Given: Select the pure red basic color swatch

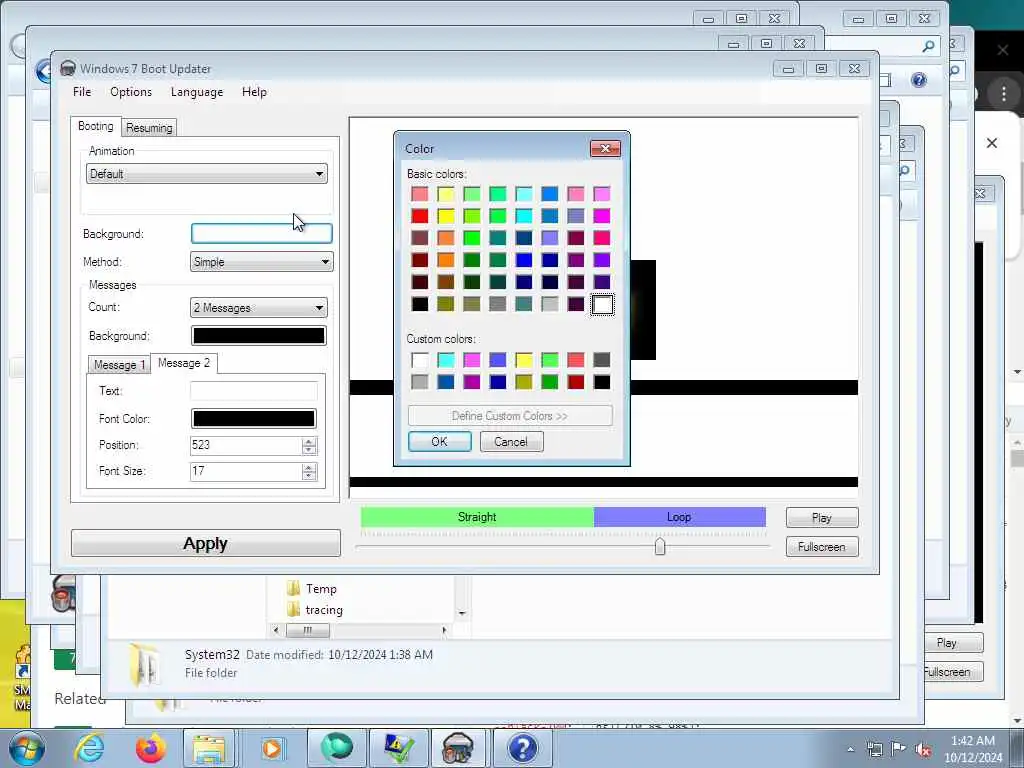Looking at the screenshot, I should (420, 216).
